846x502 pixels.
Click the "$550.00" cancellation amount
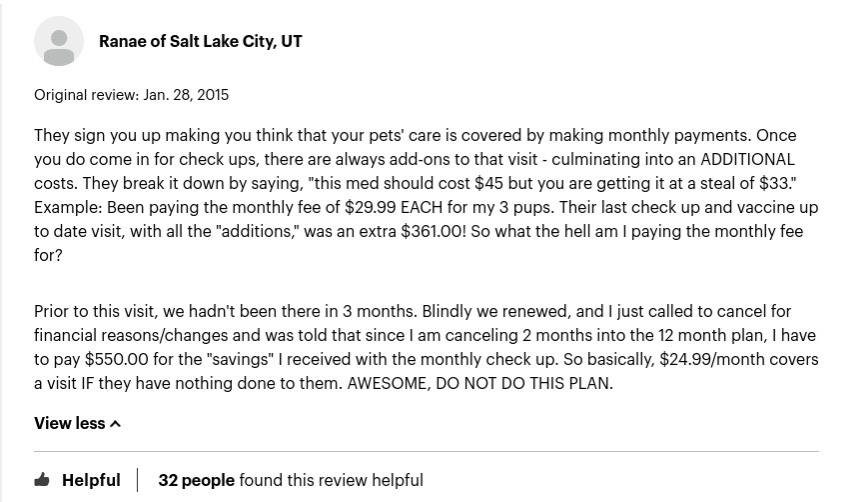tap(117, 359)
